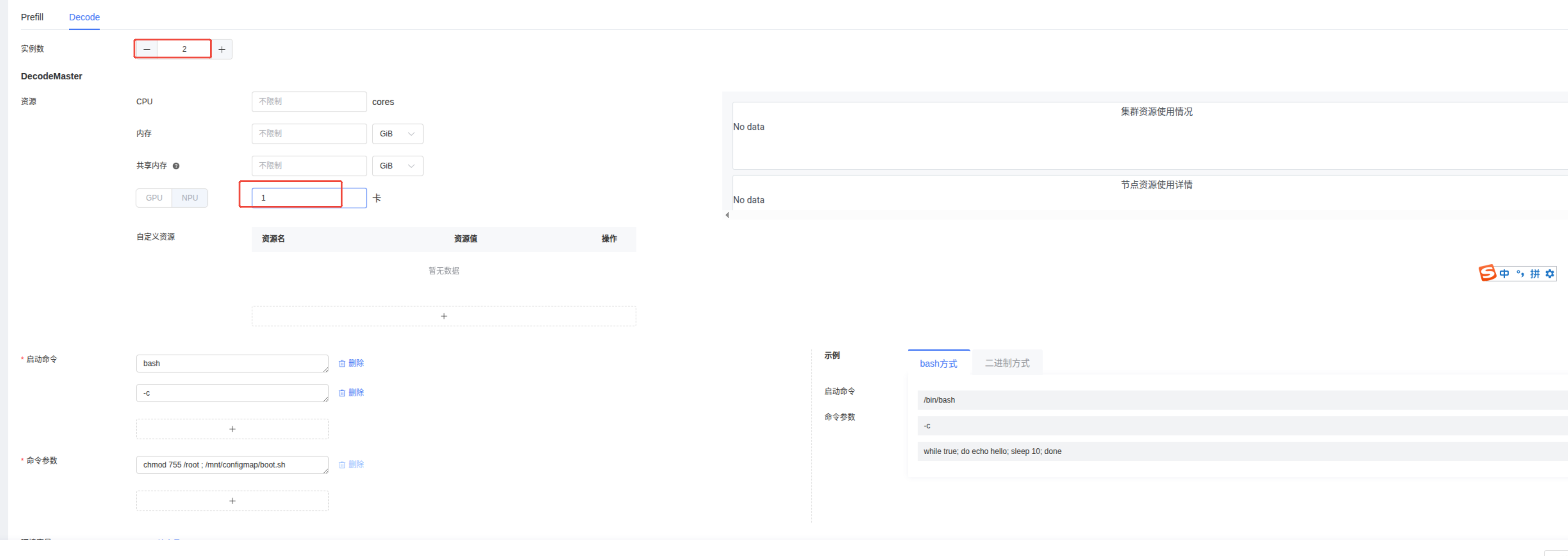1568x556 pixels.
Task: Decrease instance count with minus button
Action: 147,49
